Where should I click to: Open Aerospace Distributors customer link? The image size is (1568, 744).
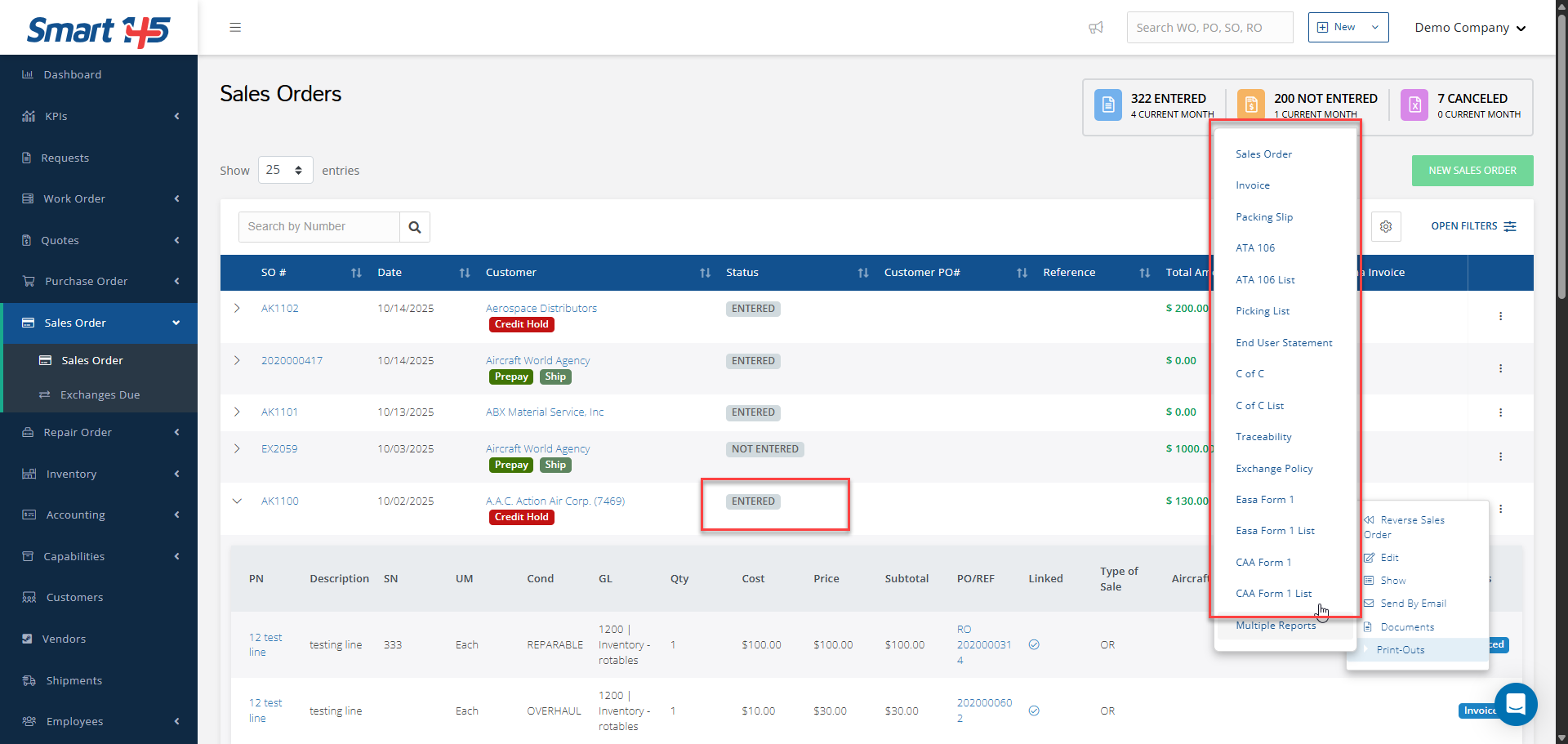(541, 308)
